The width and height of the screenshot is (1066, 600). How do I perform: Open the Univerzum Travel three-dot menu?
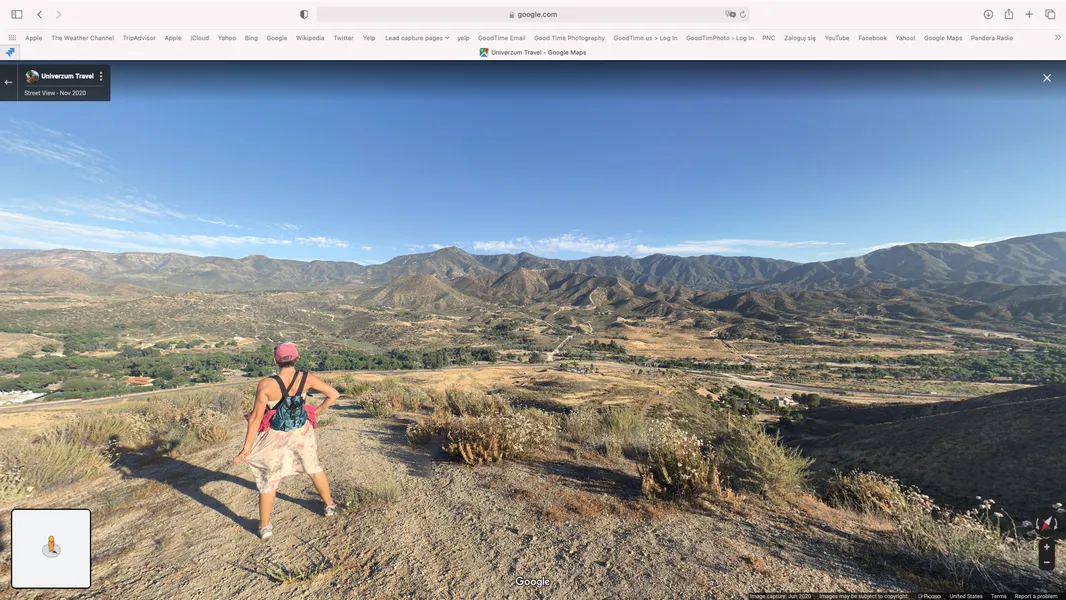(101, 76)
